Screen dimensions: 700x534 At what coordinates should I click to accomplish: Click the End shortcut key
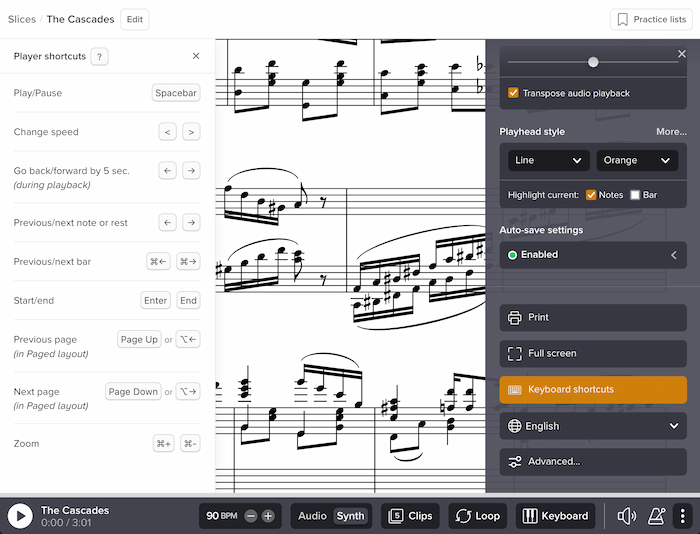coord(188,300)
